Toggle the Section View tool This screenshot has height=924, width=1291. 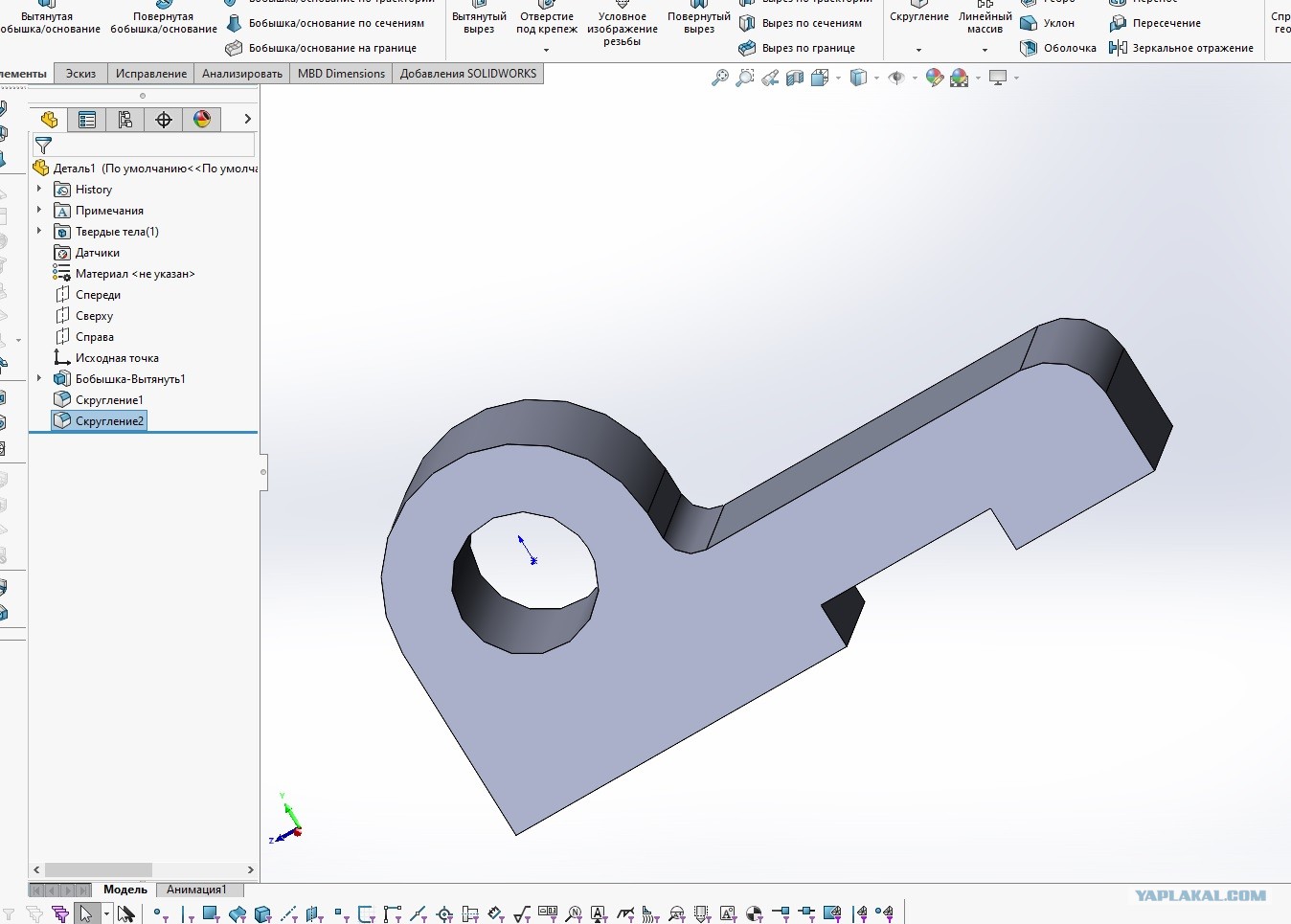[x=795, y=78]
